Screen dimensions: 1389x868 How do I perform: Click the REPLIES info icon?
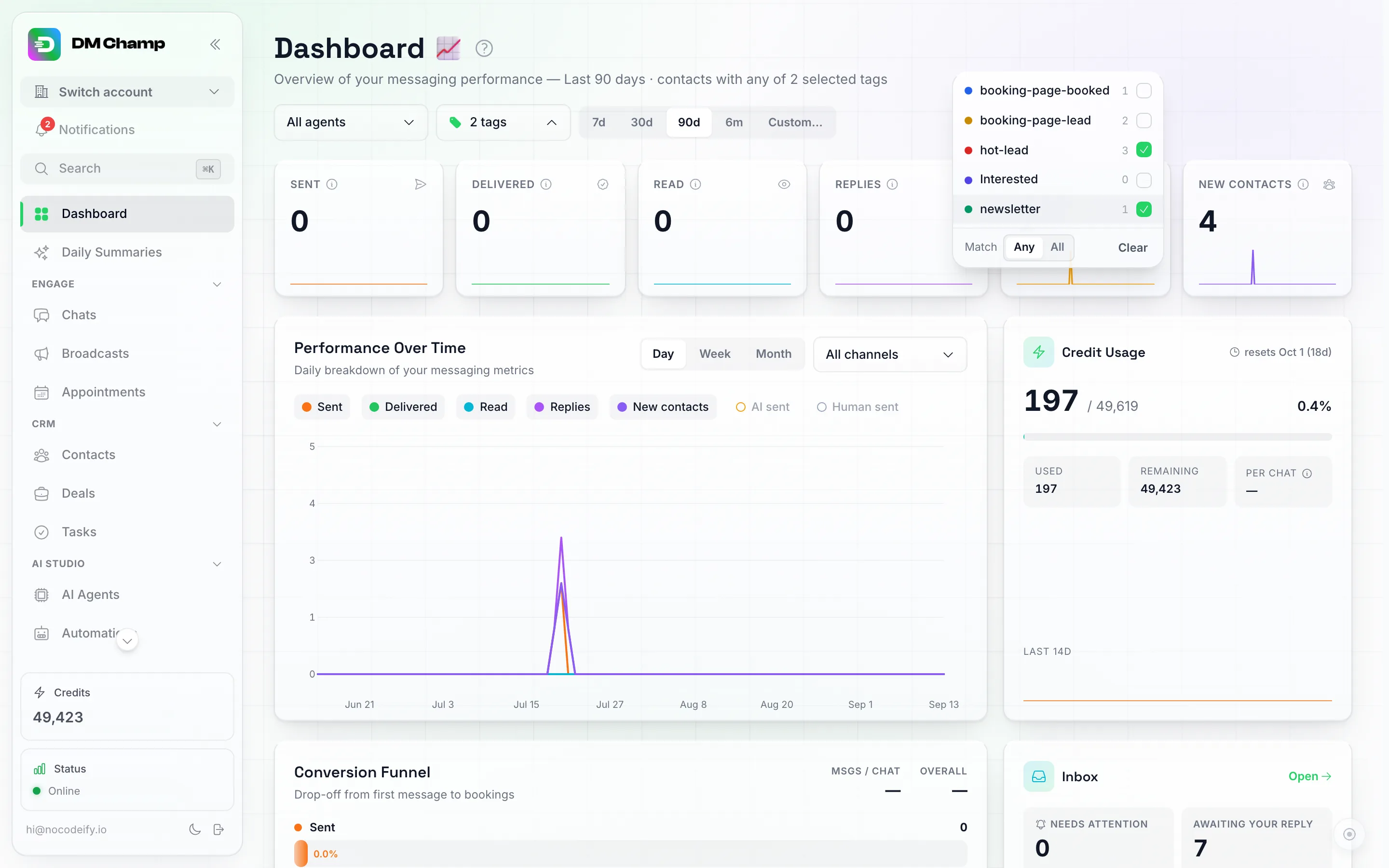click(x=892, y=184)
